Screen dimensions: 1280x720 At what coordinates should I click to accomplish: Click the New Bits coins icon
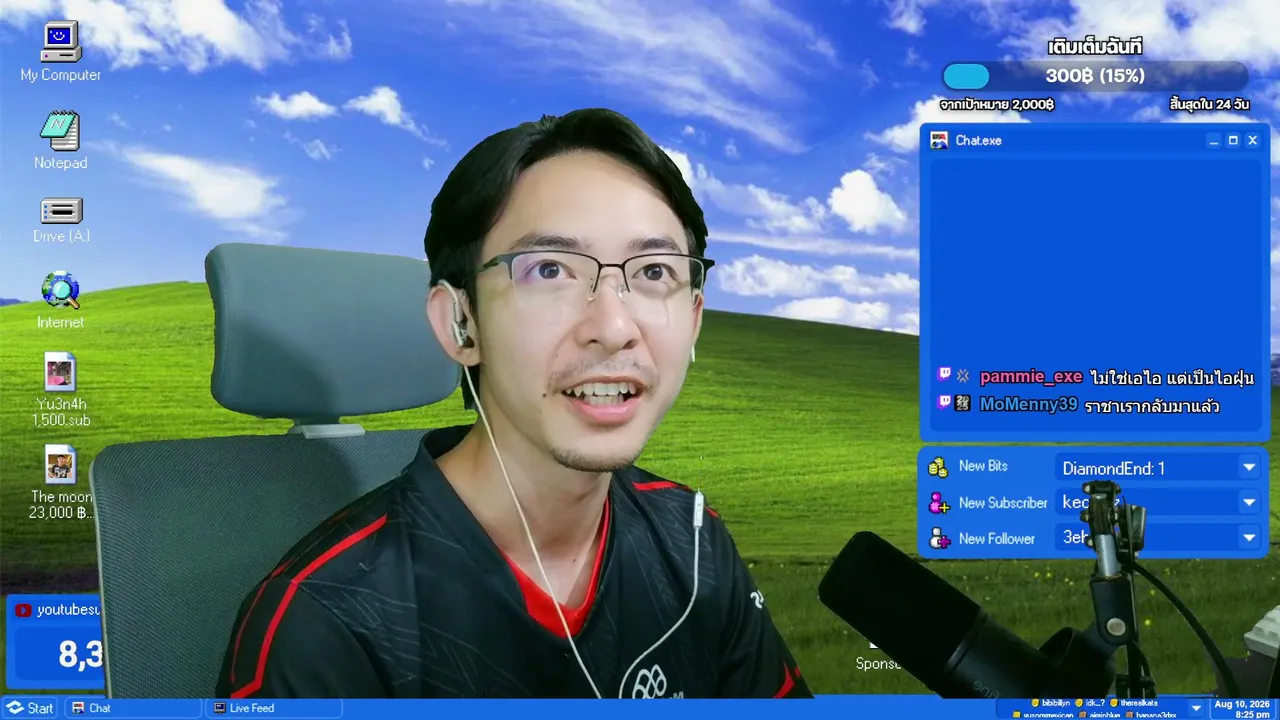click(938, 467)
